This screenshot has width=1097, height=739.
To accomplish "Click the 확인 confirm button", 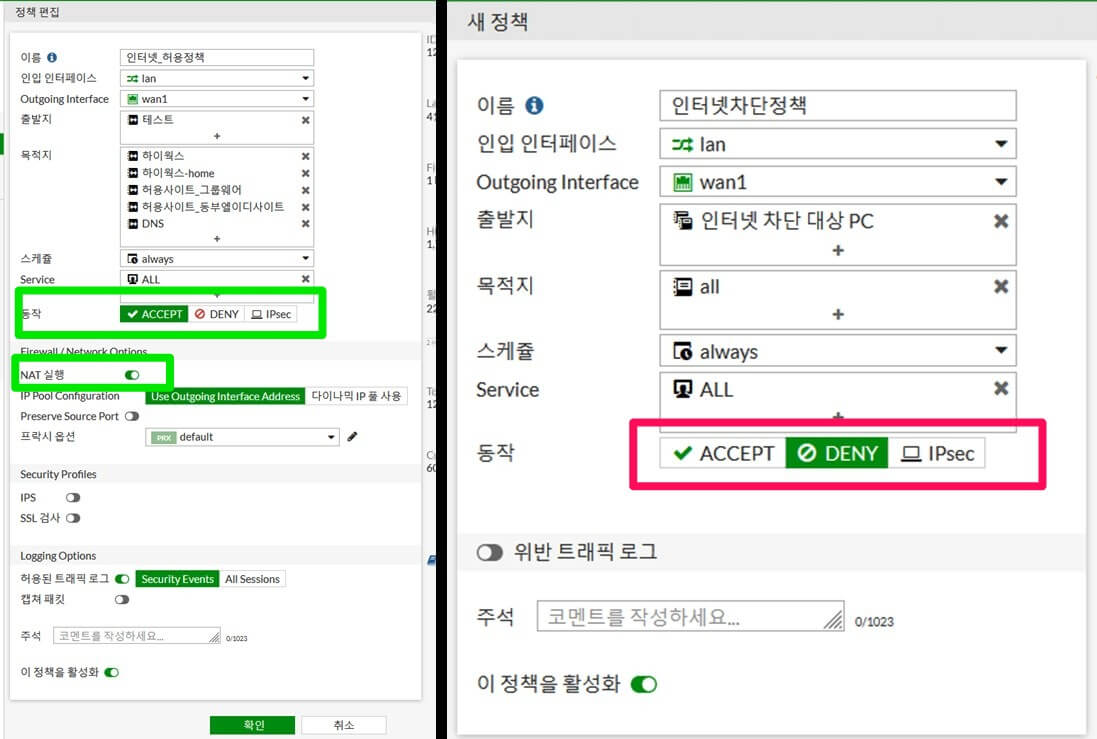I will (x=253, y=725).
